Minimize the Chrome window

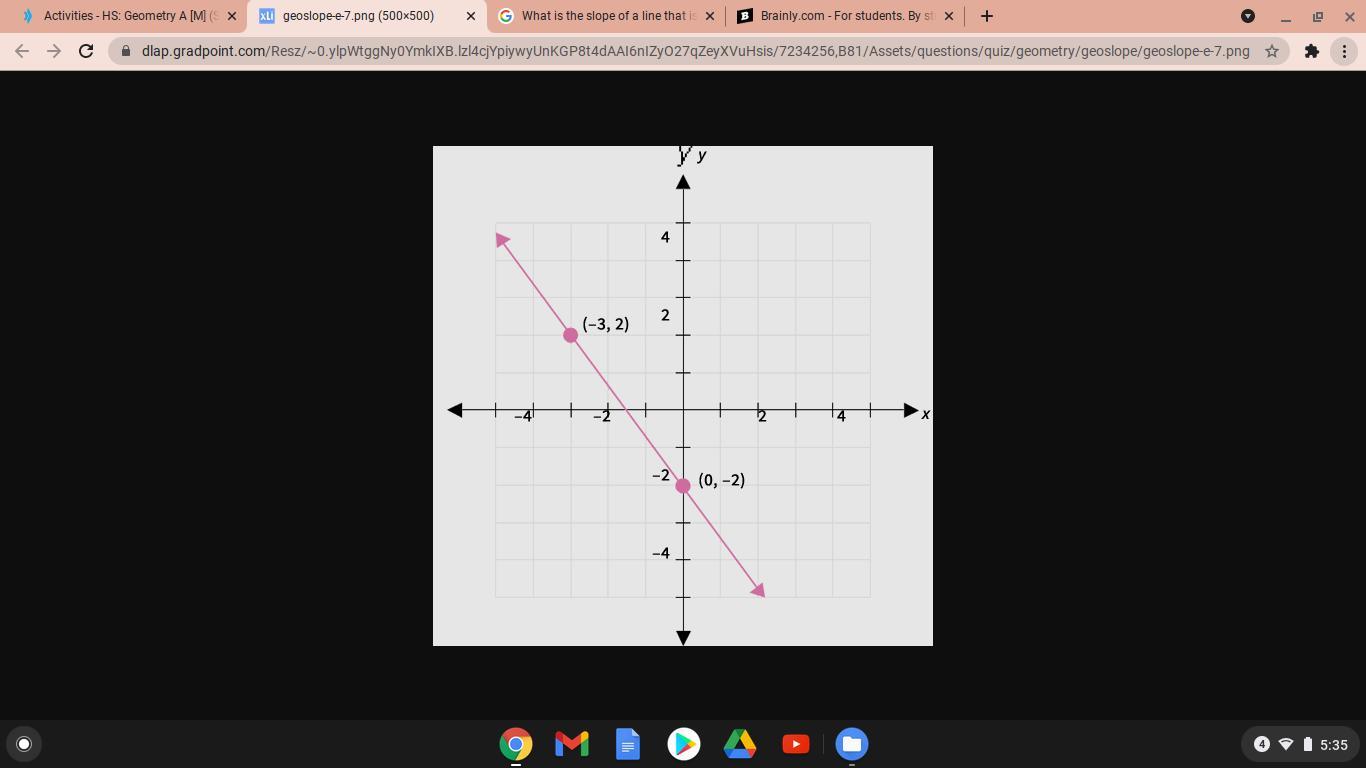[x=1286, y=16]
